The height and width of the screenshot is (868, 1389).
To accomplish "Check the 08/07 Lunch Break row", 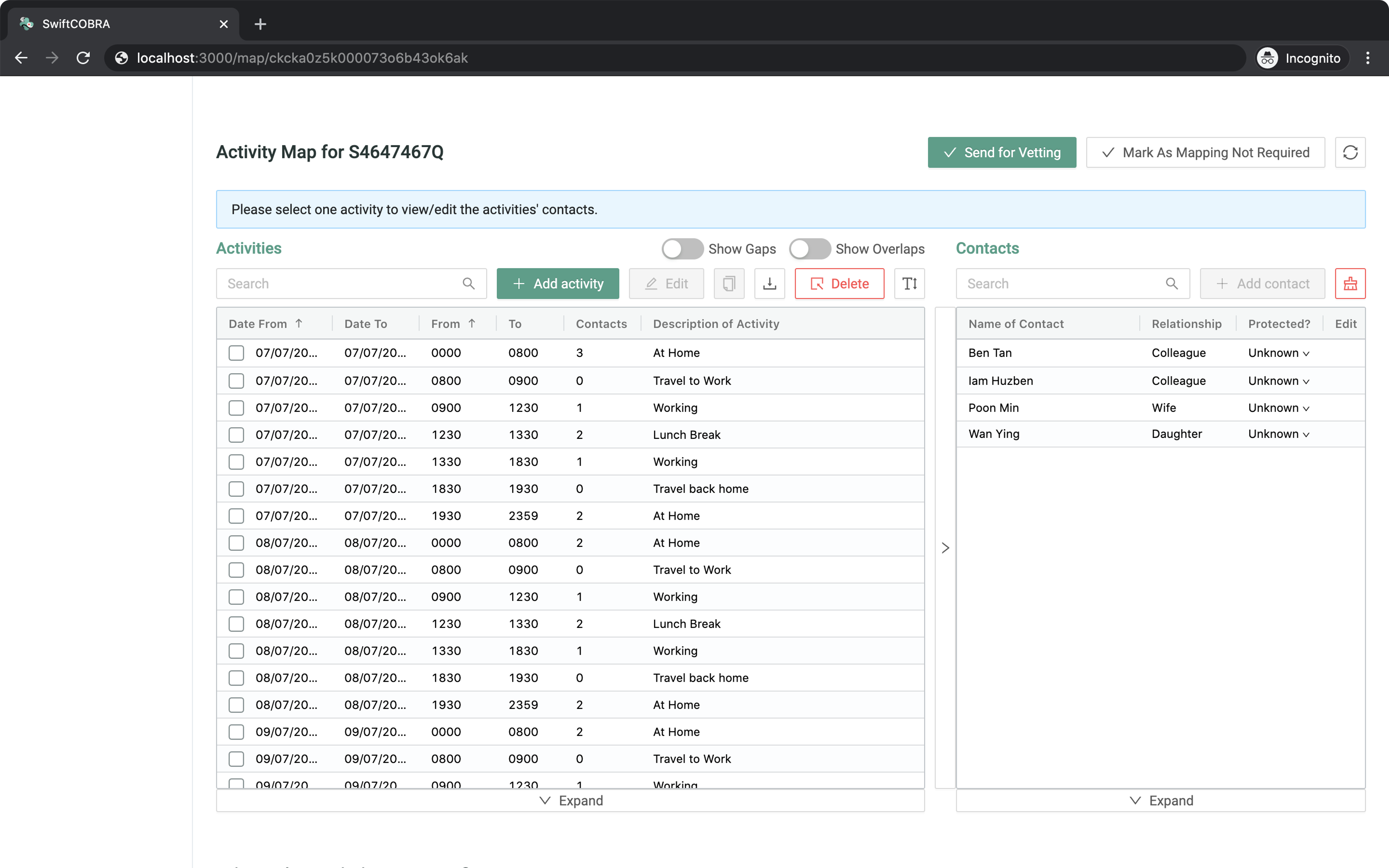I will [236, 624].
